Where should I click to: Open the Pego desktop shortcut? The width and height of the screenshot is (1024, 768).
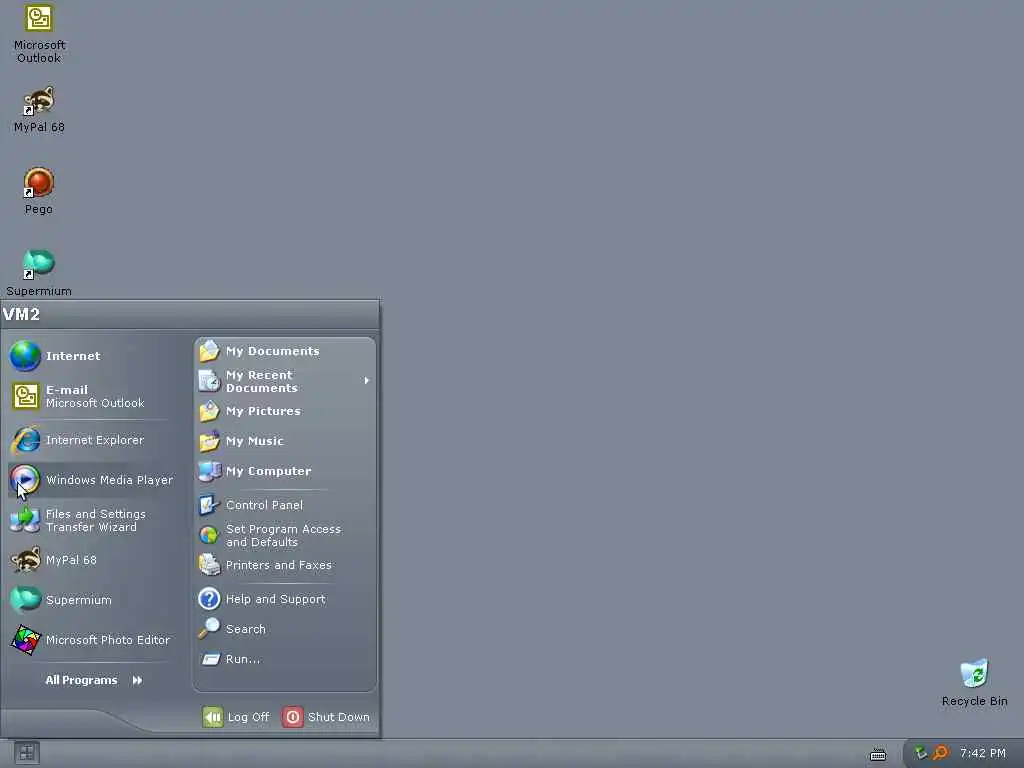39,191
